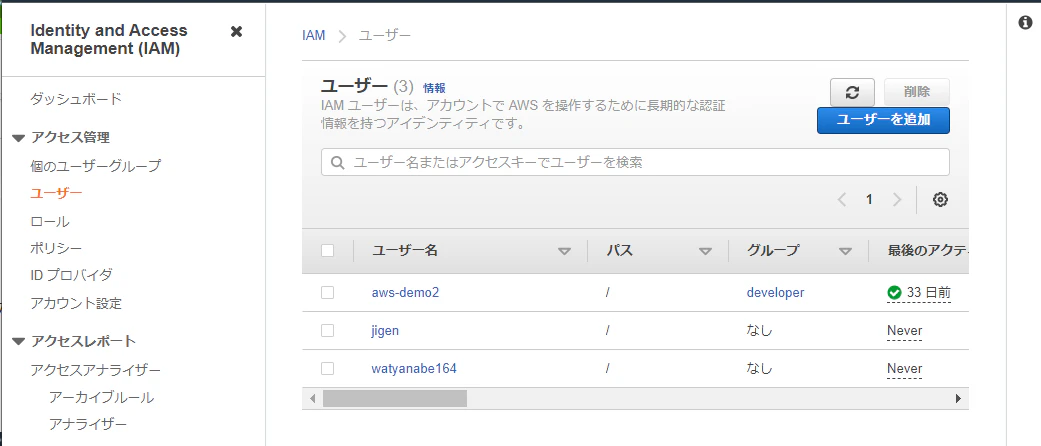Open アナライザー in sidebar
Viewport: 1041px width, 446px height.
click(88, 424)
